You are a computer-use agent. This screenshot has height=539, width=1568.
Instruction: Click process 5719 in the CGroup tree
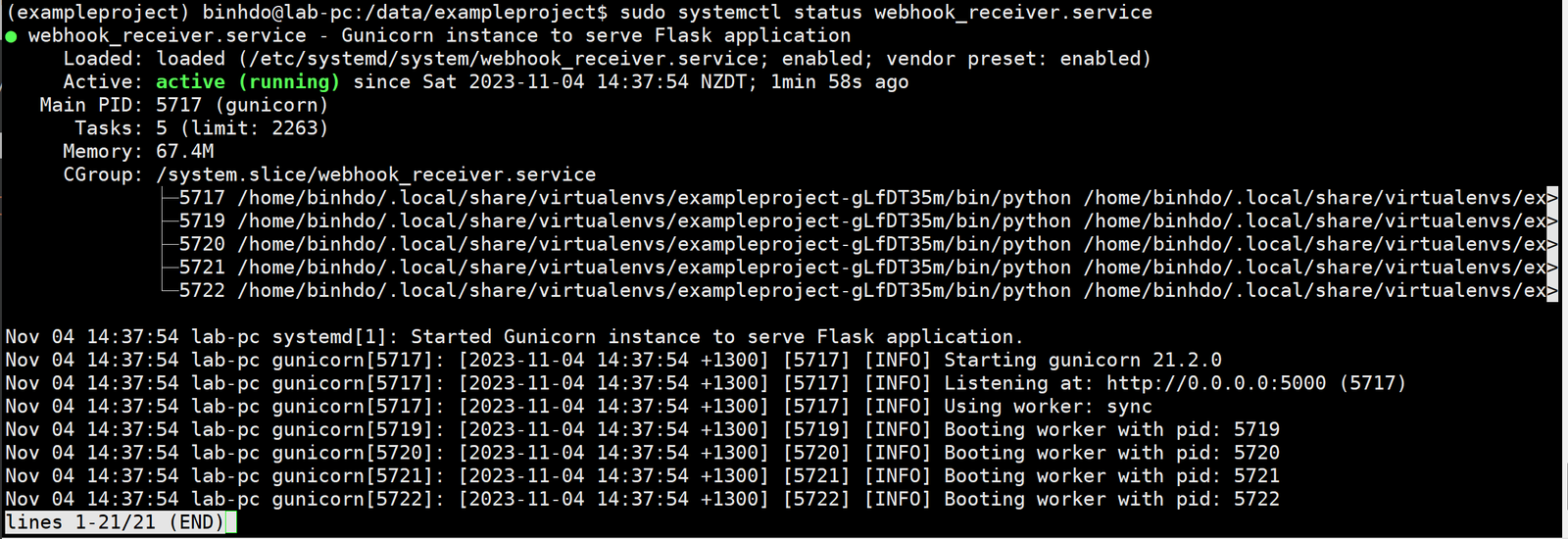point(202,221)
